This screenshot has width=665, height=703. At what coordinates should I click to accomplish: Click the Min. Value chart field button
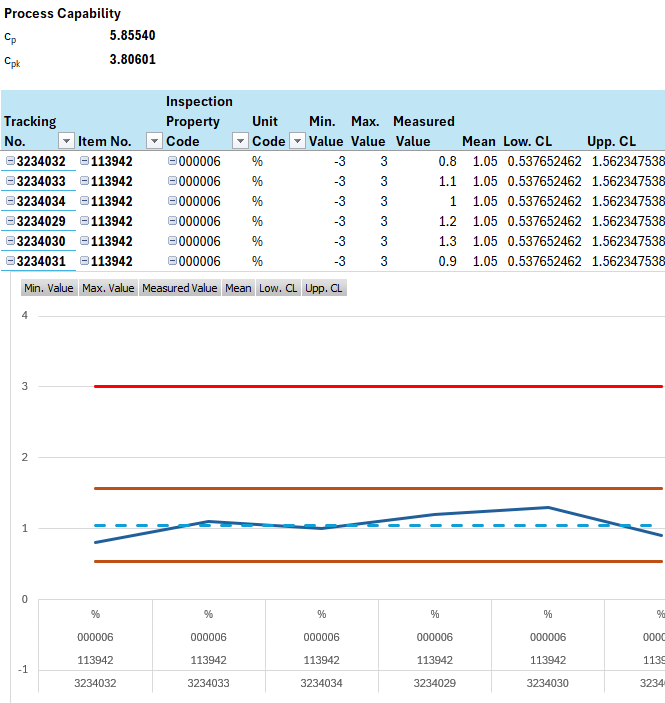(49, 288)
